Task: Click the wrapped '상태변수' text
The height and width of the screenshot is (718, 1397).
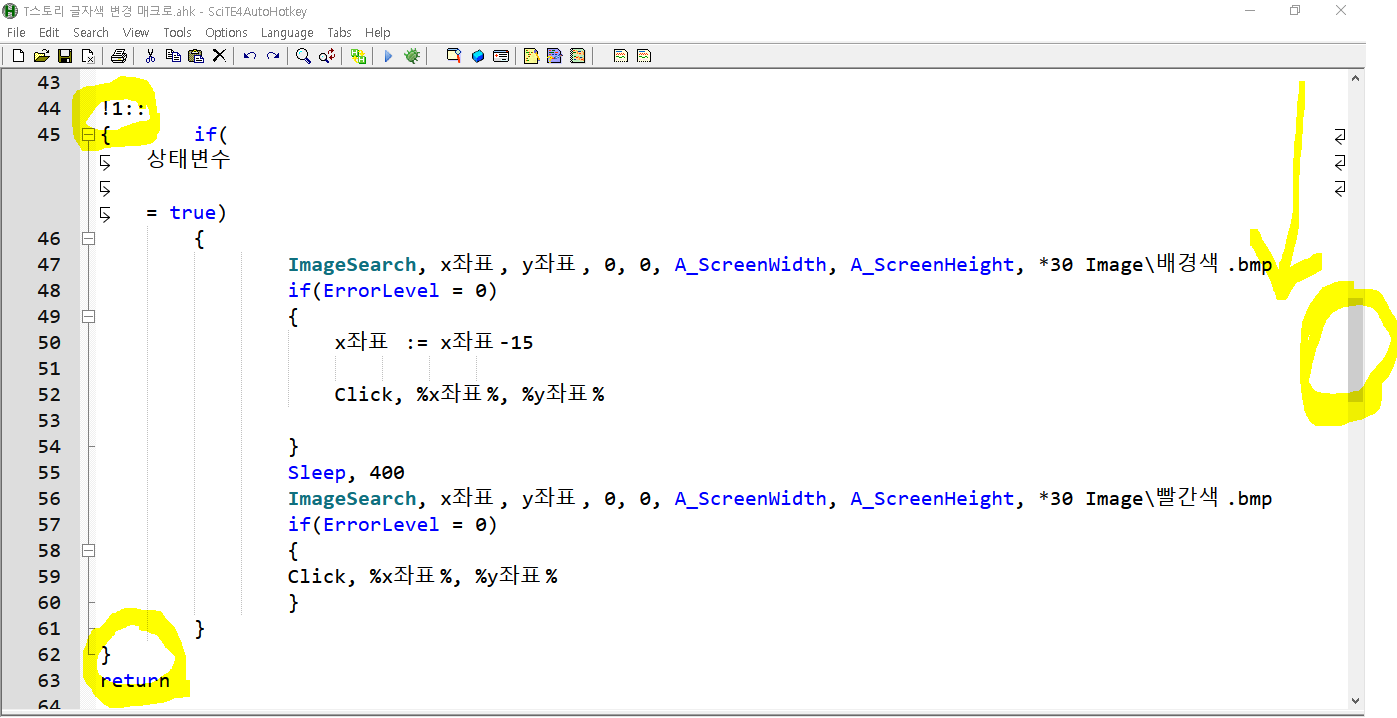Action: pos(189,160)
